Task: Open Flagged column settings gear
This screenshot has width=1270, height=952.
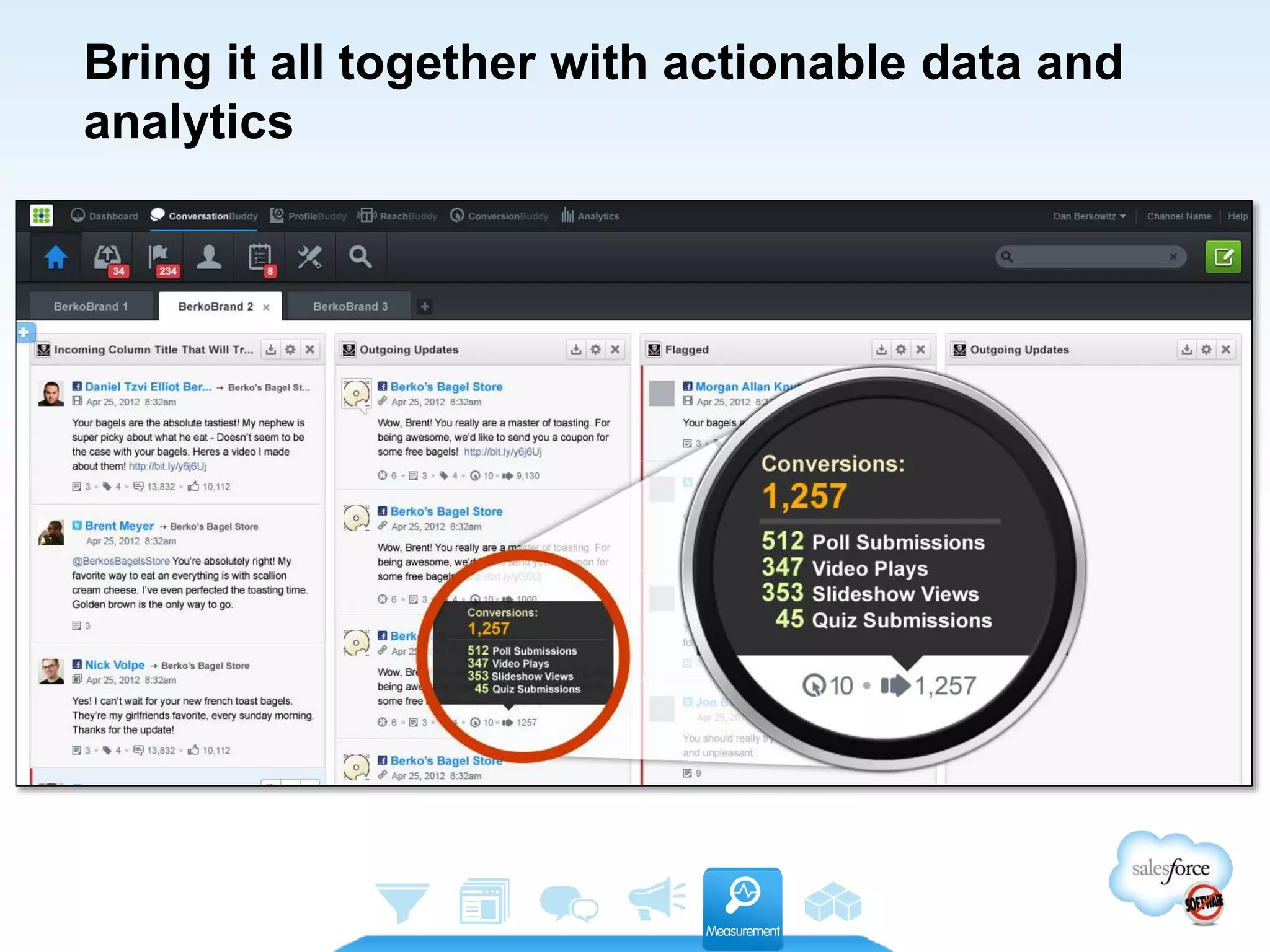Action: [x=901, y=350]
